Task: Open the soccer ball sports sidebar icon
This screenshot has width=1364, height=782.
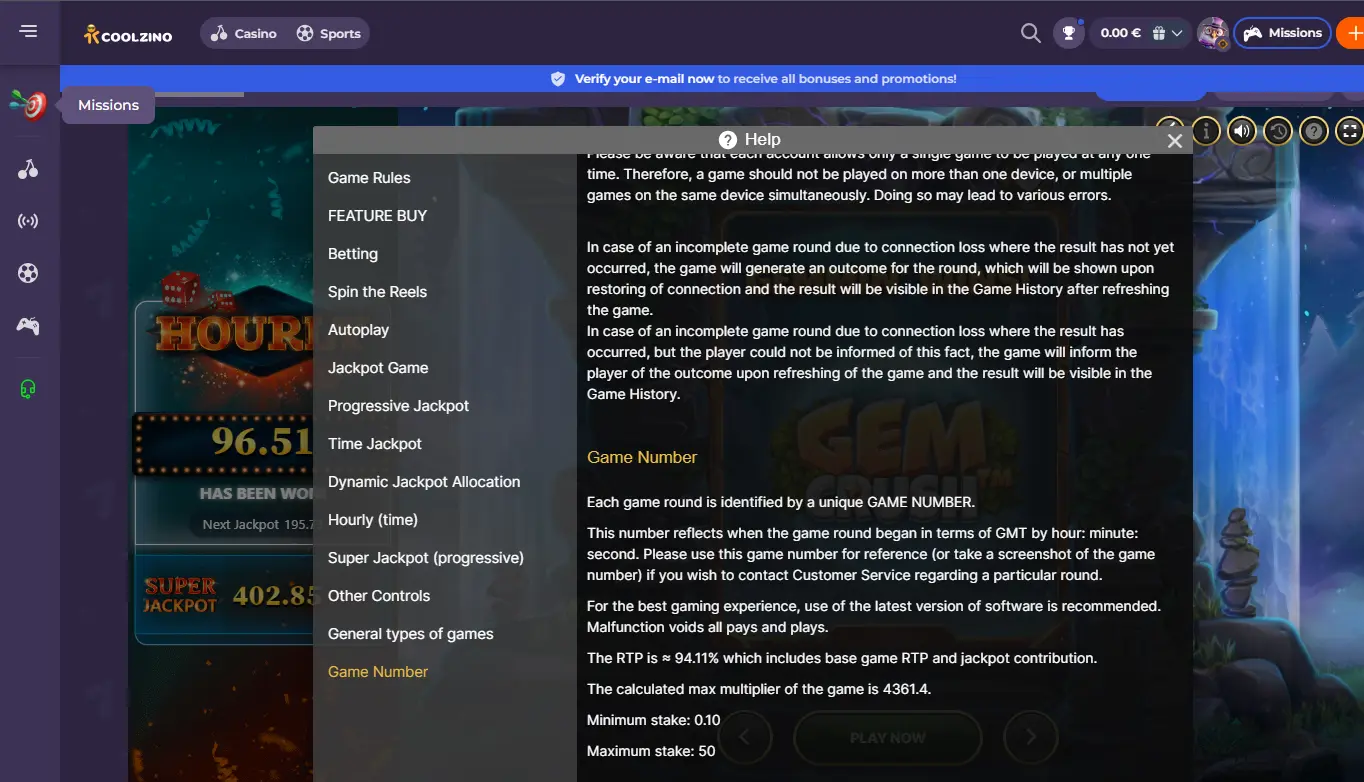Action: [28, 272]
